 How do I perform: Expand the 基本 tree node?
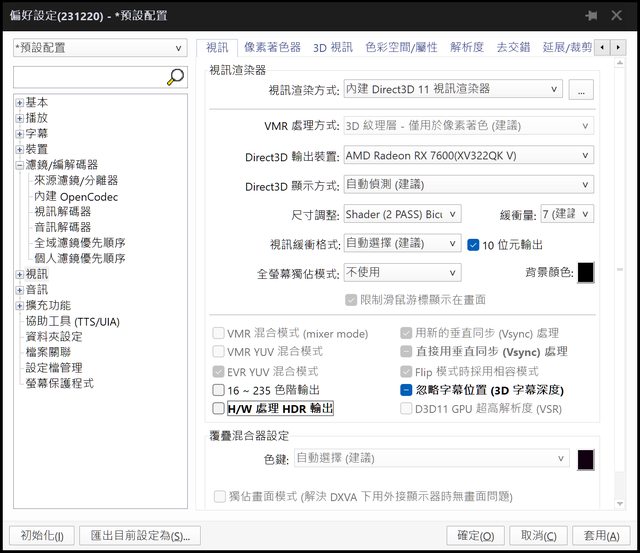20,103
